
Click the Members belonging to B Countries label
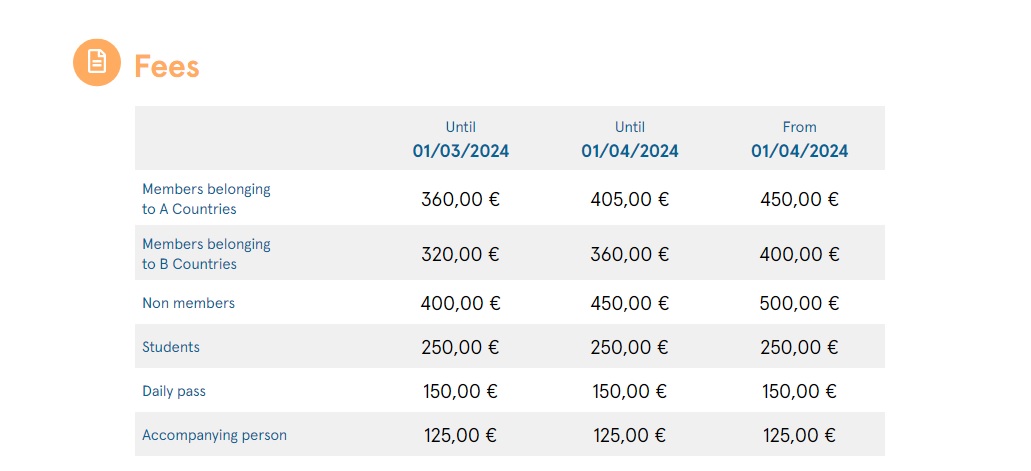206,254
